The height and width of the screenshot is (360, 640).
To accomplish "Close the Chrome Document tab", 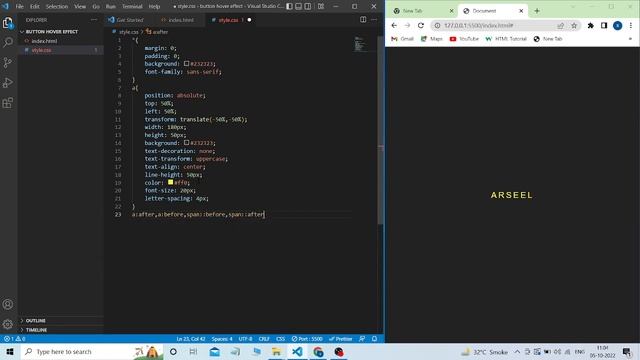I will 521,11.
